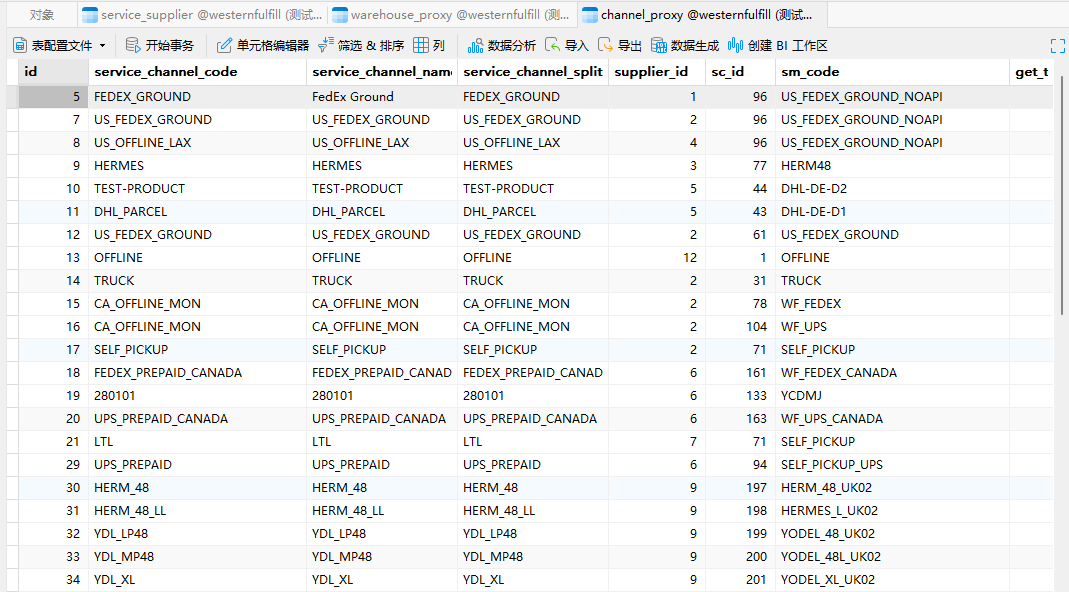The width and height of the screenshot is (1069, 592).
Task: Click the 创建 BI 工作区 label
Action: coord(787,46)
